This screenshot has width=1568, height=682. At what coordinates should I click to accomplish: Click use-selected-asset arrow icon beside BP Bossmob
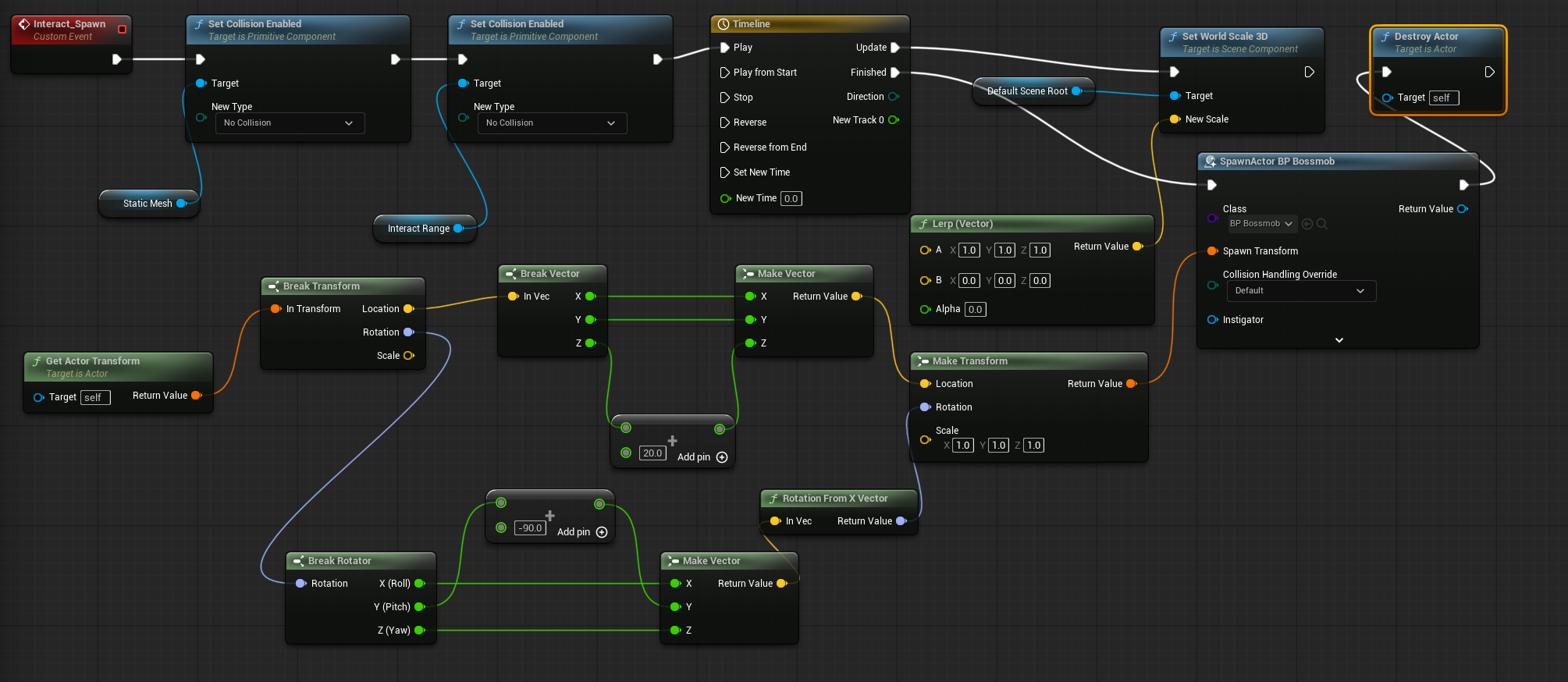coord(1307,224)
